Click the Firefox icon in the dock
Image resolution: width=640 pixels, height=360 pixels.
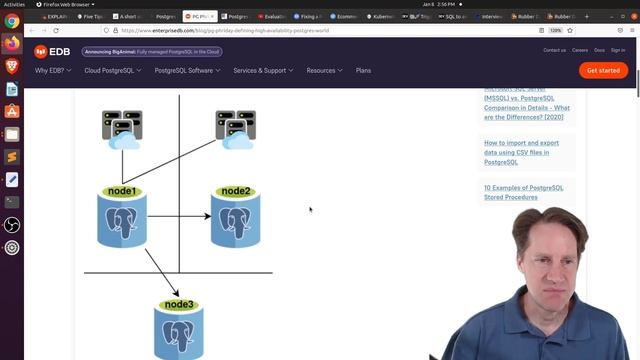pos(12,43)
